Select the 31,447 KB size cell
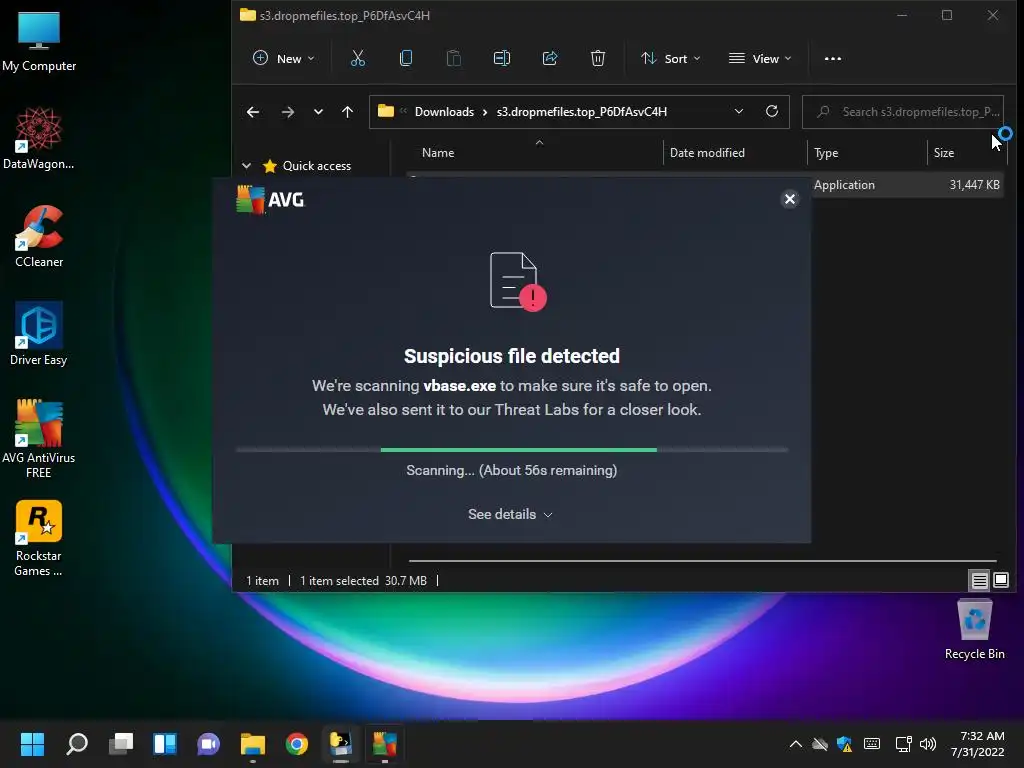This screenshot has width=1024, height=768. [x=974, y=185]
